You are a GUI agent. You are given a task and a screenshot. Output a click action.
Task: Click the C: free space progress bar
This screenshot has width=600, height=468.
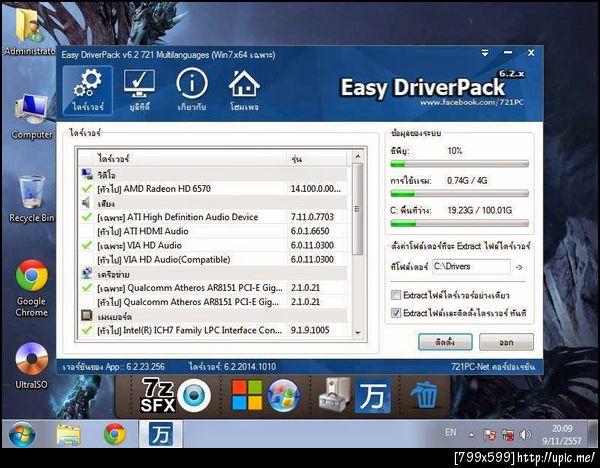tap(459, 223)
